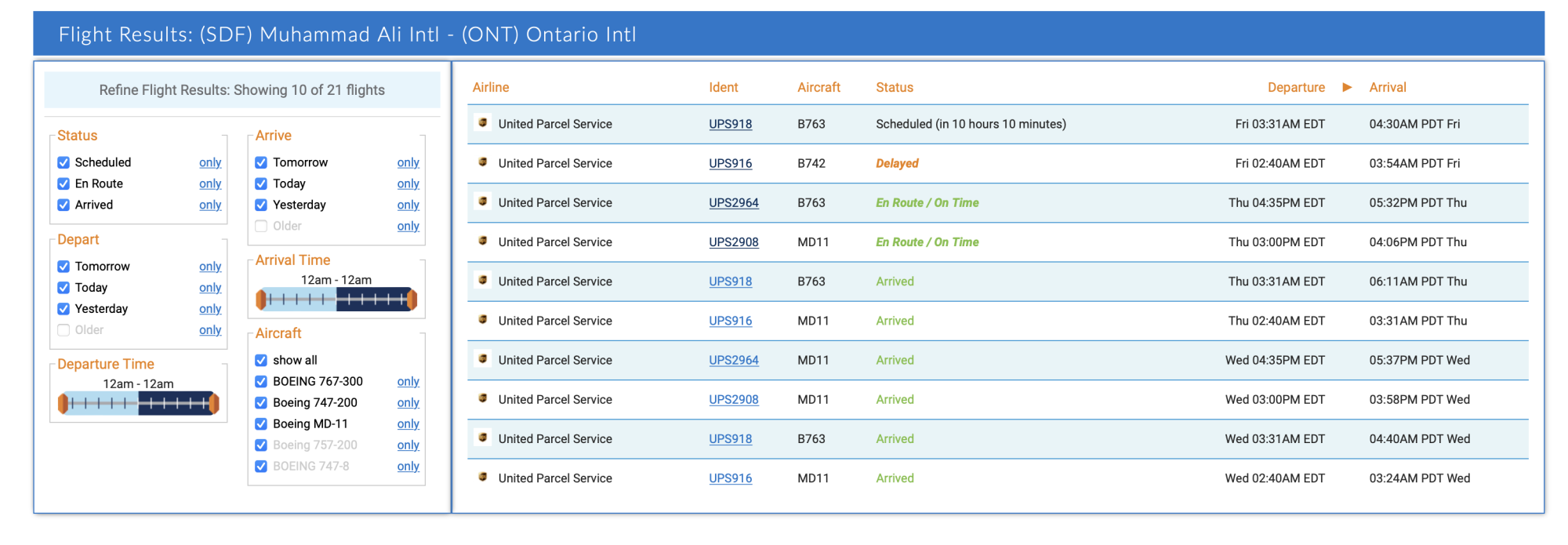Click 'only' link for Boeing MD-11
Viewport: 1568px width, 545px height.
point(408,423)
